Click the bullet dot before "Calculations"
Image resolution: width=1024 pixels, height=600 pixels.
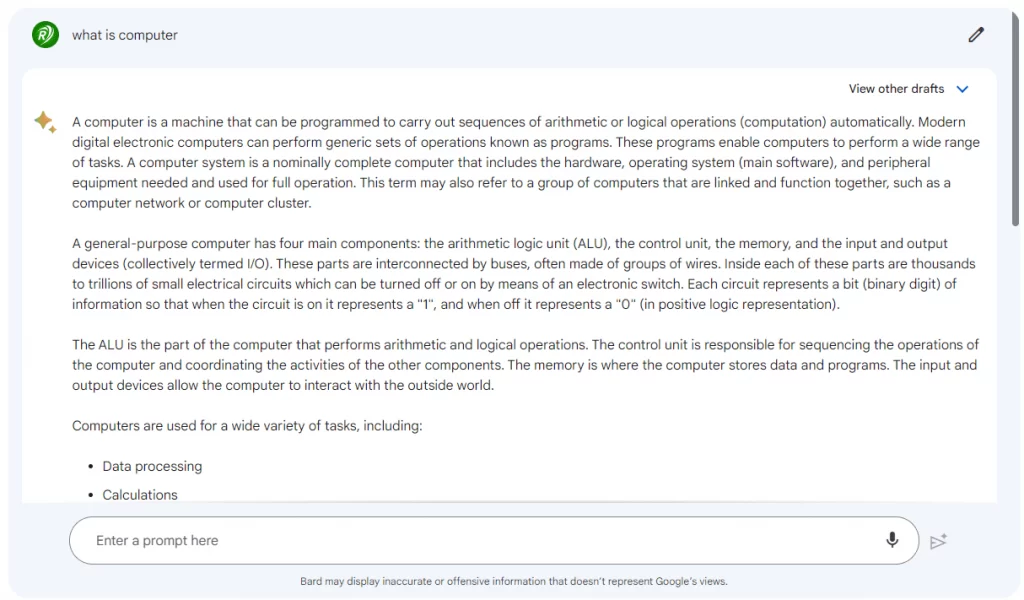point(89,495)
